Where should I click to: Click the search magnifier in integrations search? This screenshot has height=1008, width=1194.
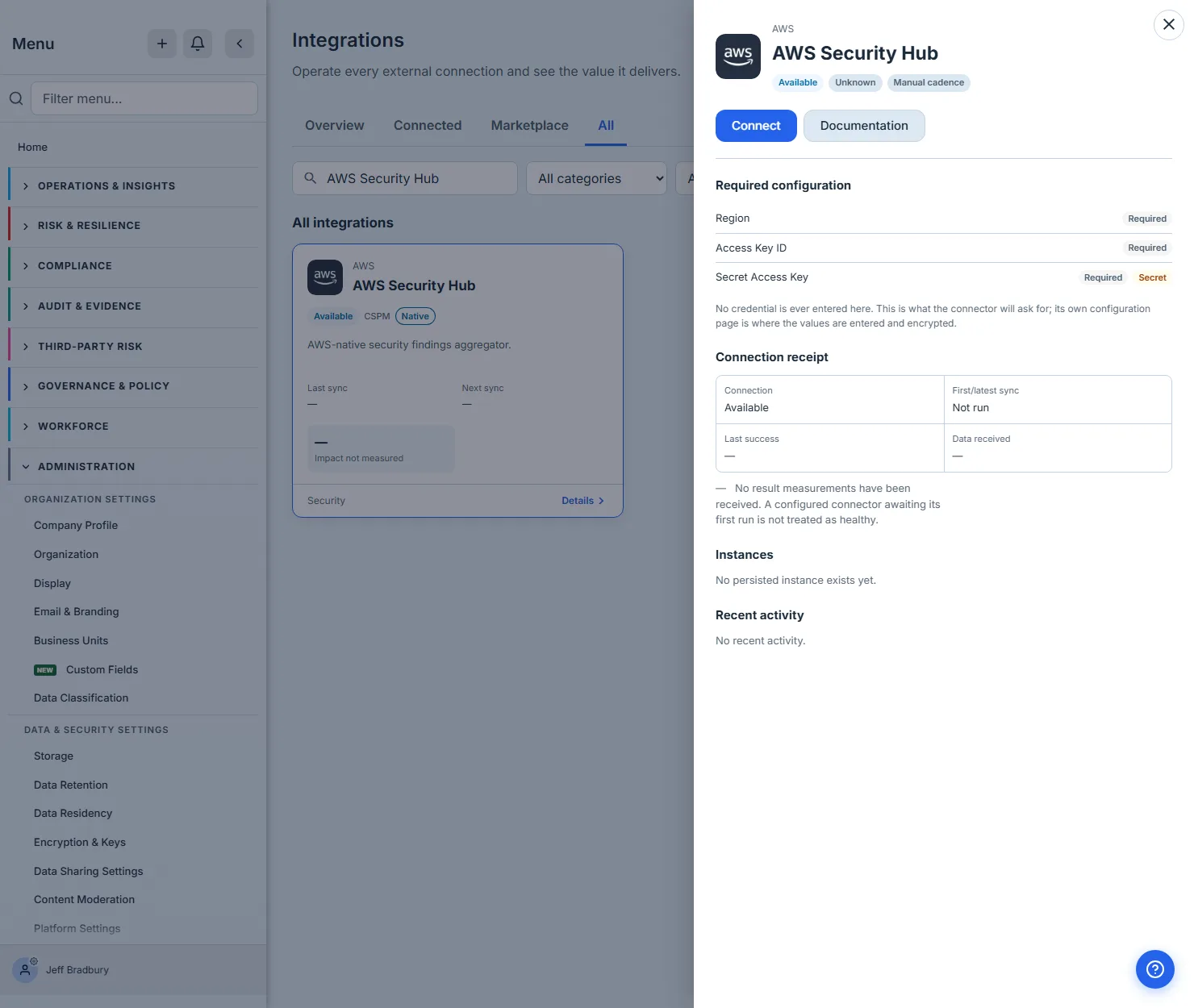[x=310, y=178]
